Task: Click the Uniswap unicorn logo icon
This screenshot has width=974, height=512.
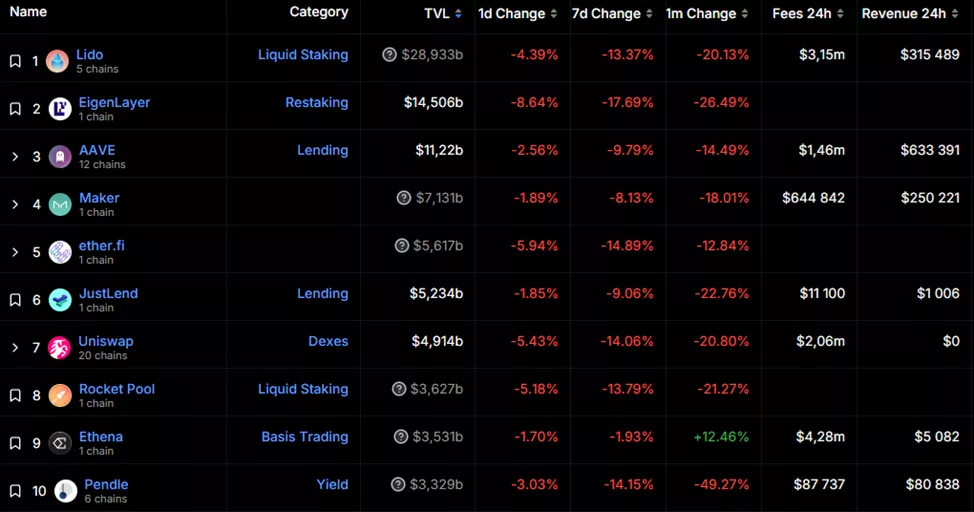Action: click(x=60, y=348)
